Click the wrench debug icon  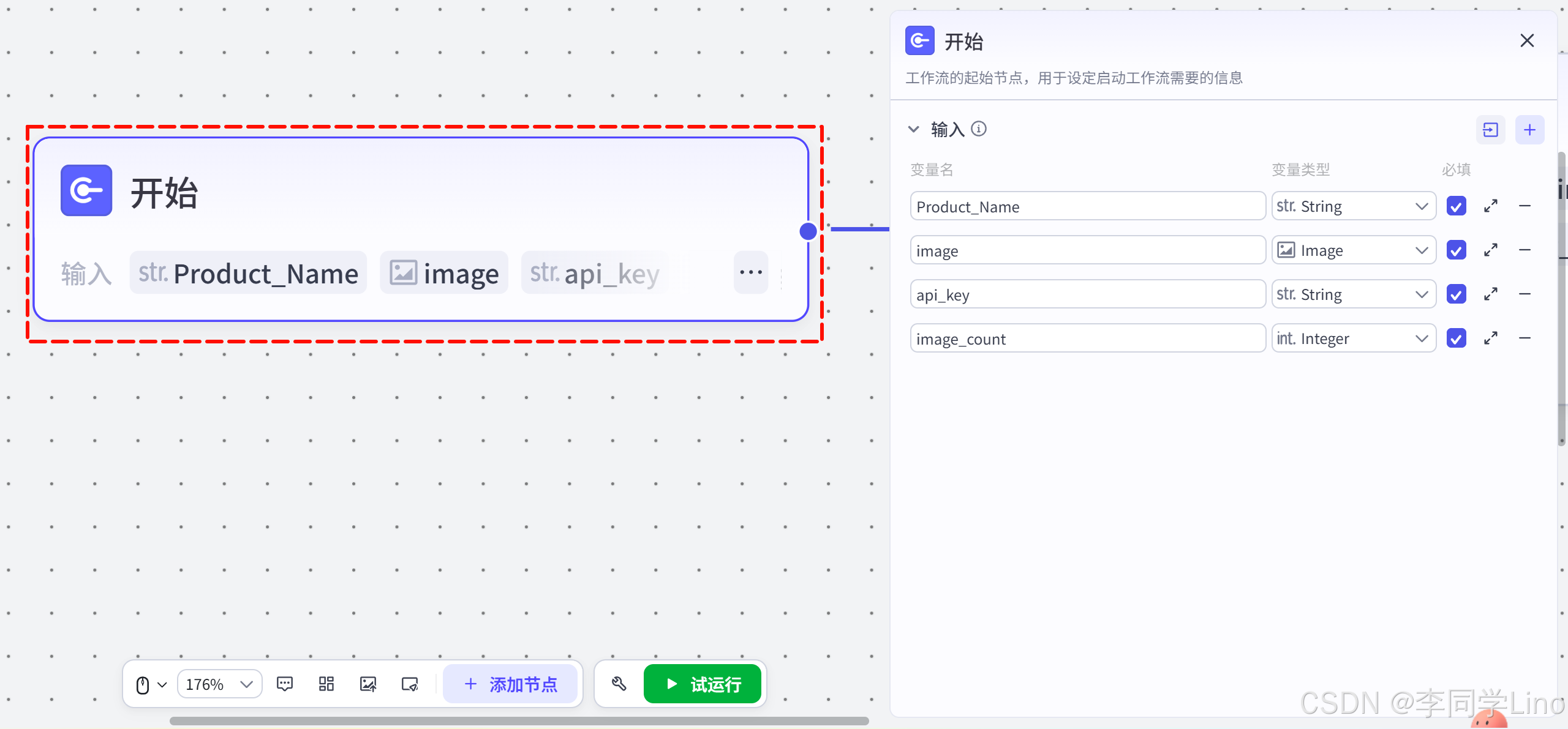click(619, 684)
